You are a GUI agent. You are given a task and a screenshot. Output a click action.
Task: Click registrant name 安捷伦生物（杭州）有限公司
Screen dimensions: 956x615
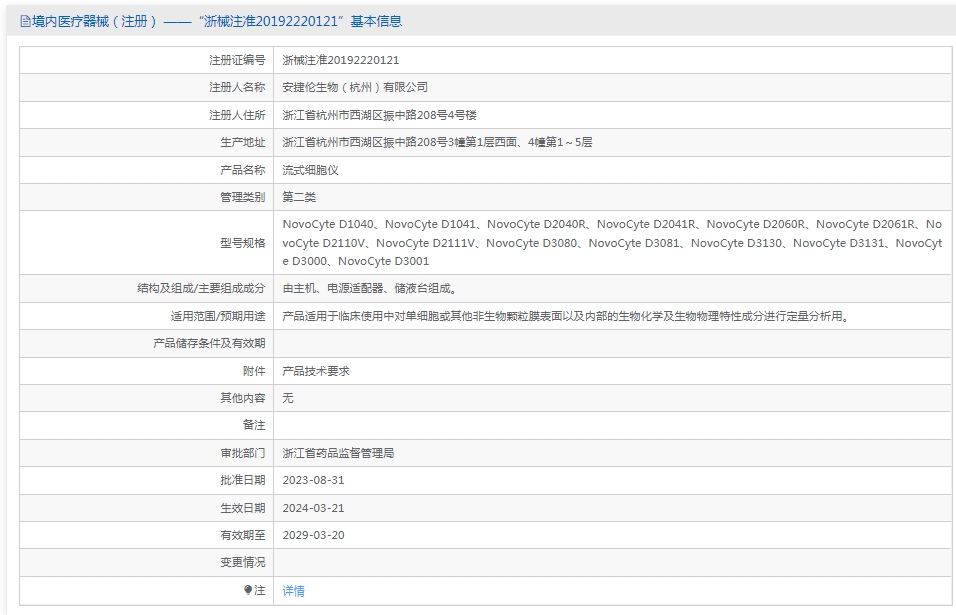tap(355, 87)
